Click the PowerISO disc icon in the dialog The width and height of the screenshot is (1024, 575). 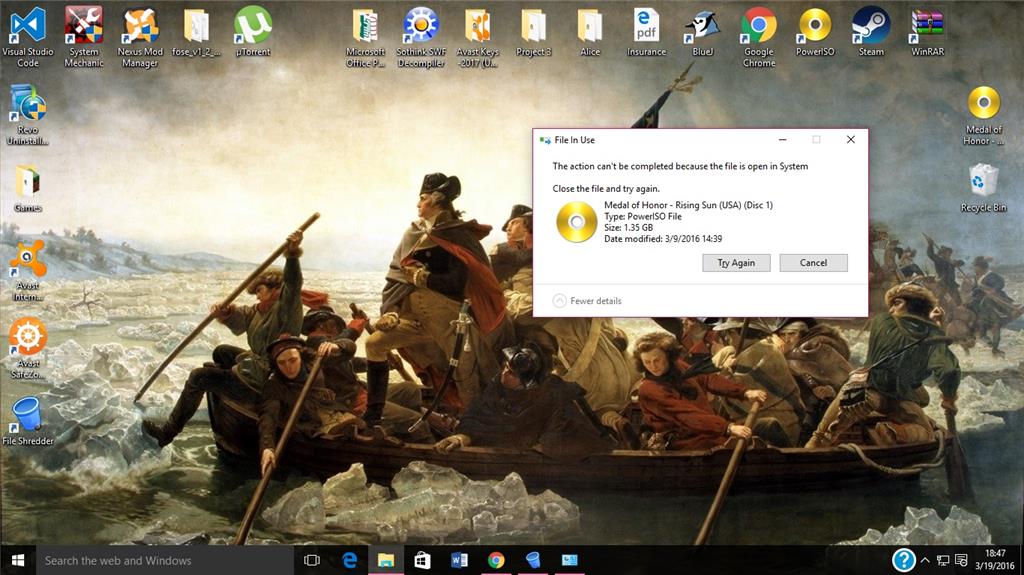coord(576,222)
